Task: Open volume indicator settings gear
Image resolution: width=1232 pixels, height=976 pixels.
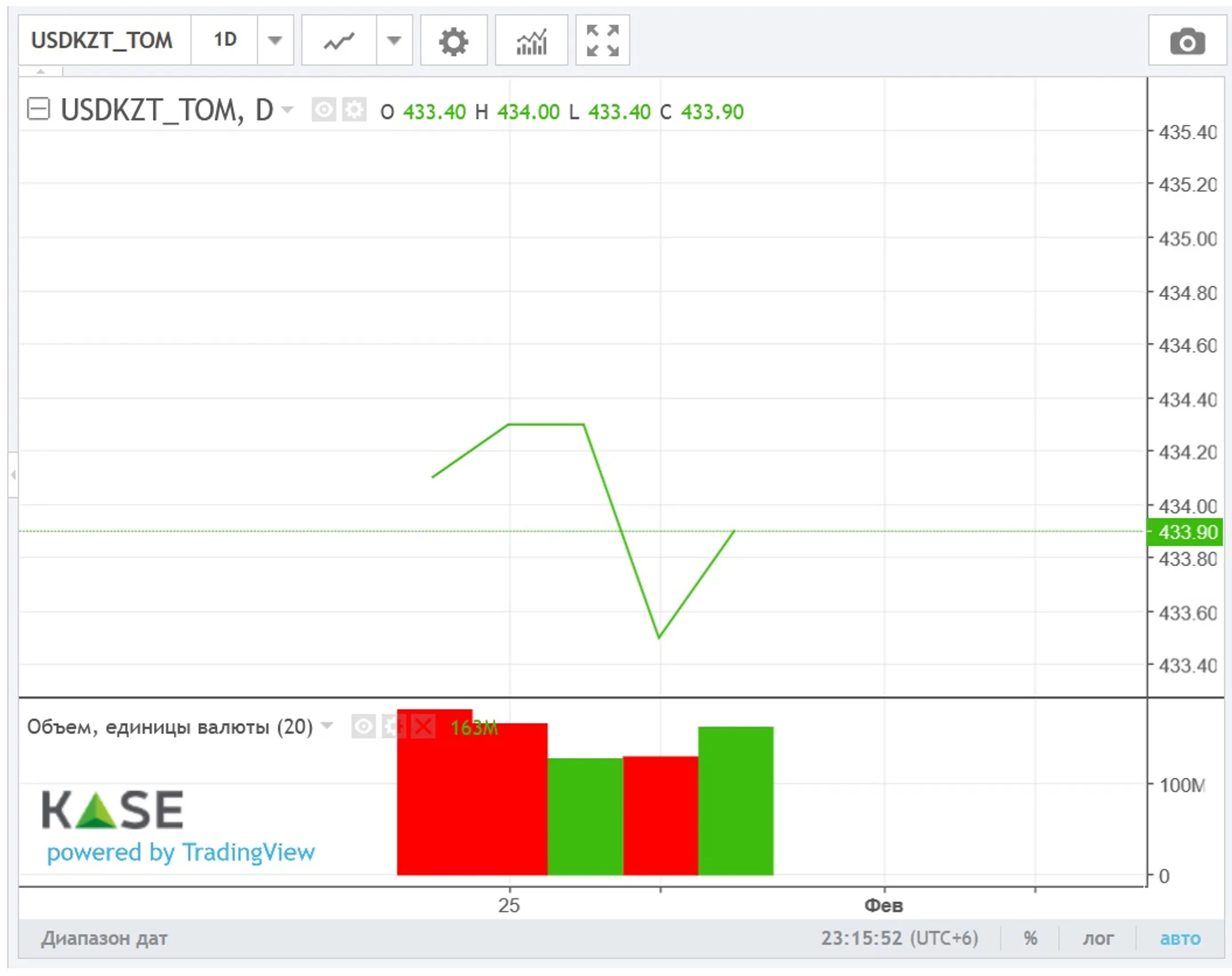Action: (392, 726)
